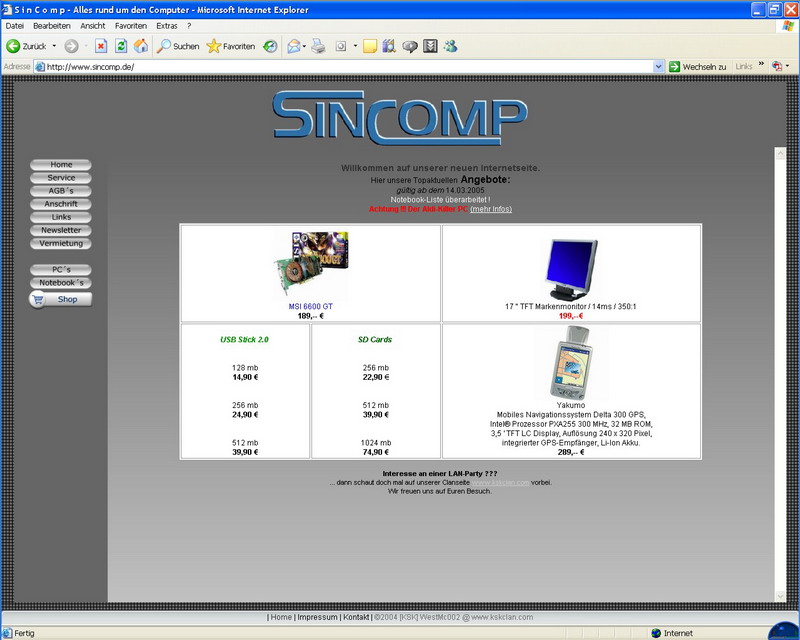Expand the address bar URL dropdown
The width and height of the screenshot is (800, 640).
[659, 67]
